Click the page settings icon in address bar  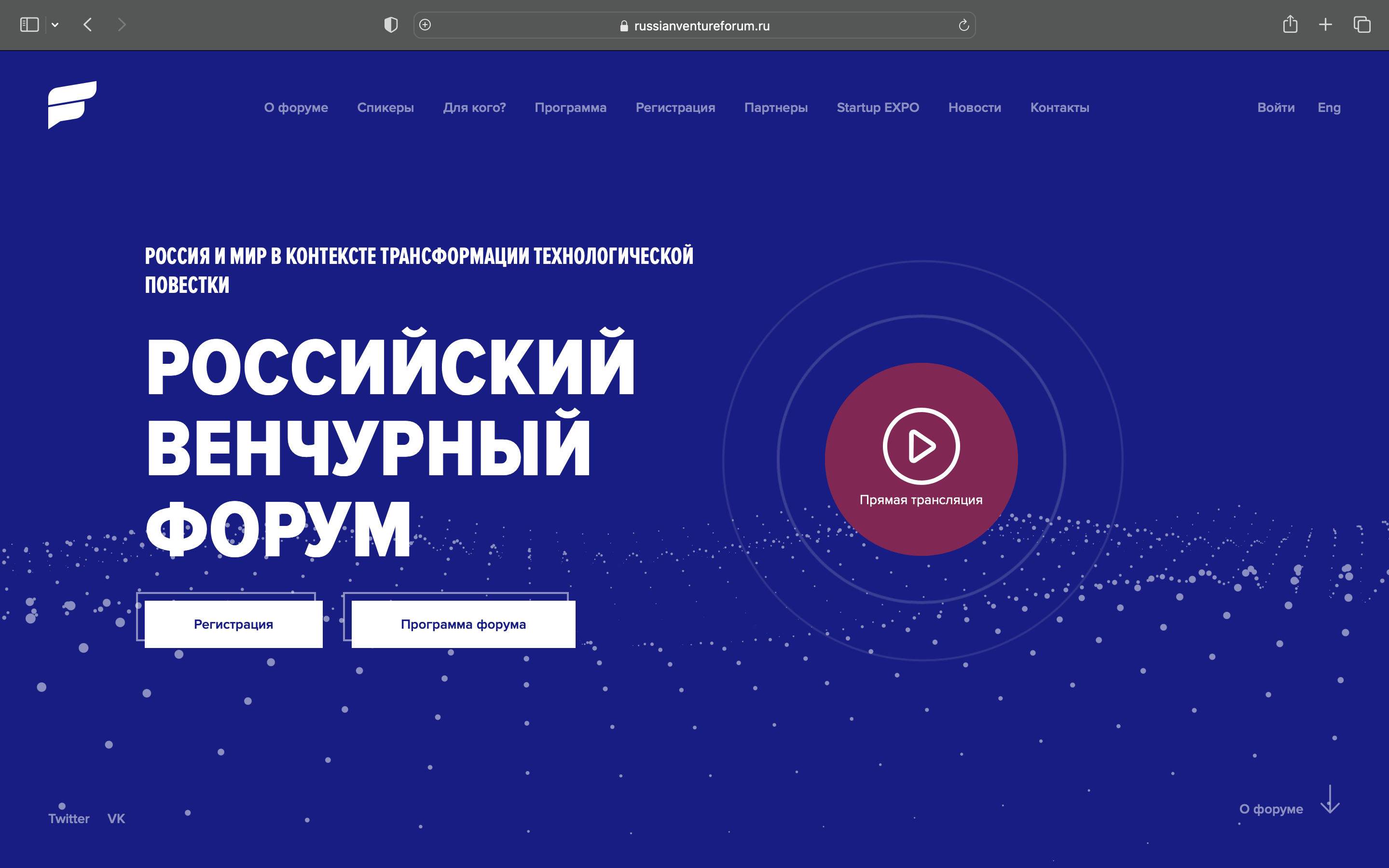pos(426,25)
